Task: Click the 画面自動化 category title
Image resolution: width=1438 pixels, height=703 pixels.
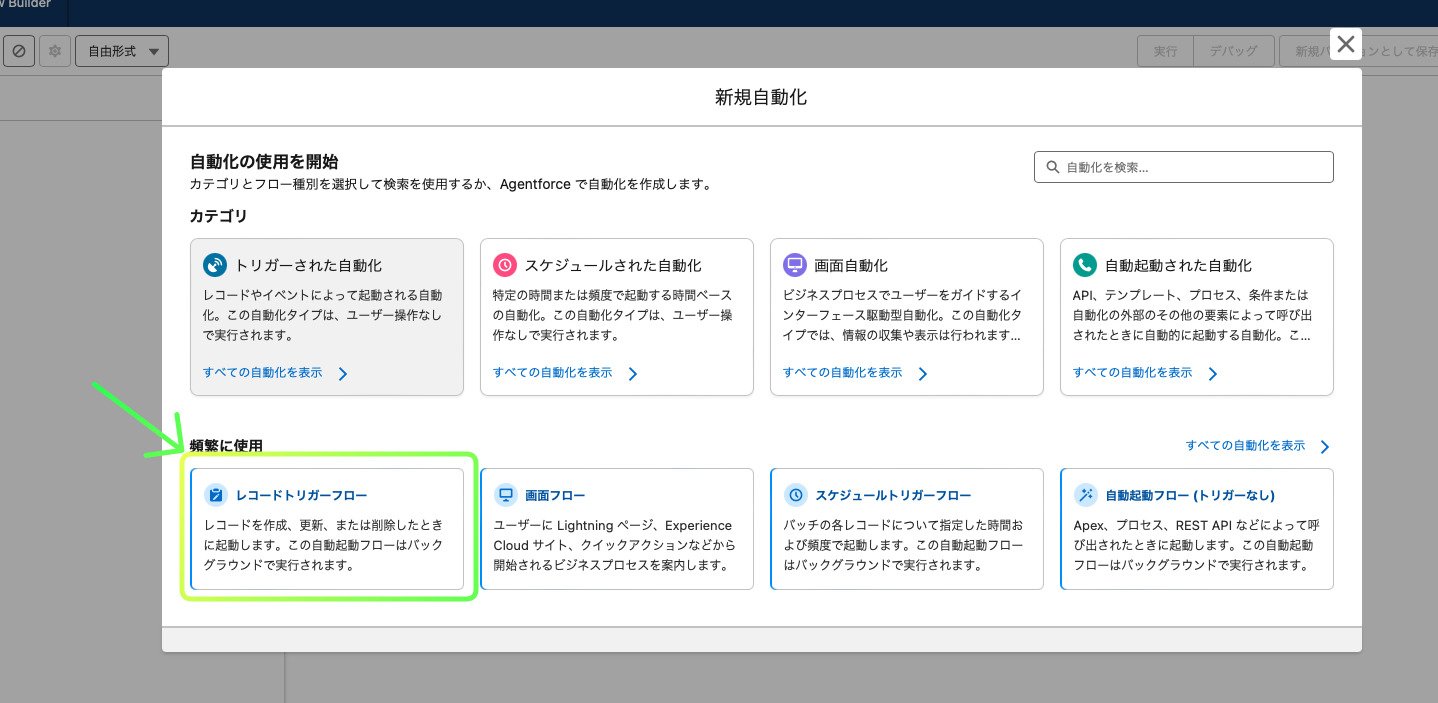Action: pos(851,266)
